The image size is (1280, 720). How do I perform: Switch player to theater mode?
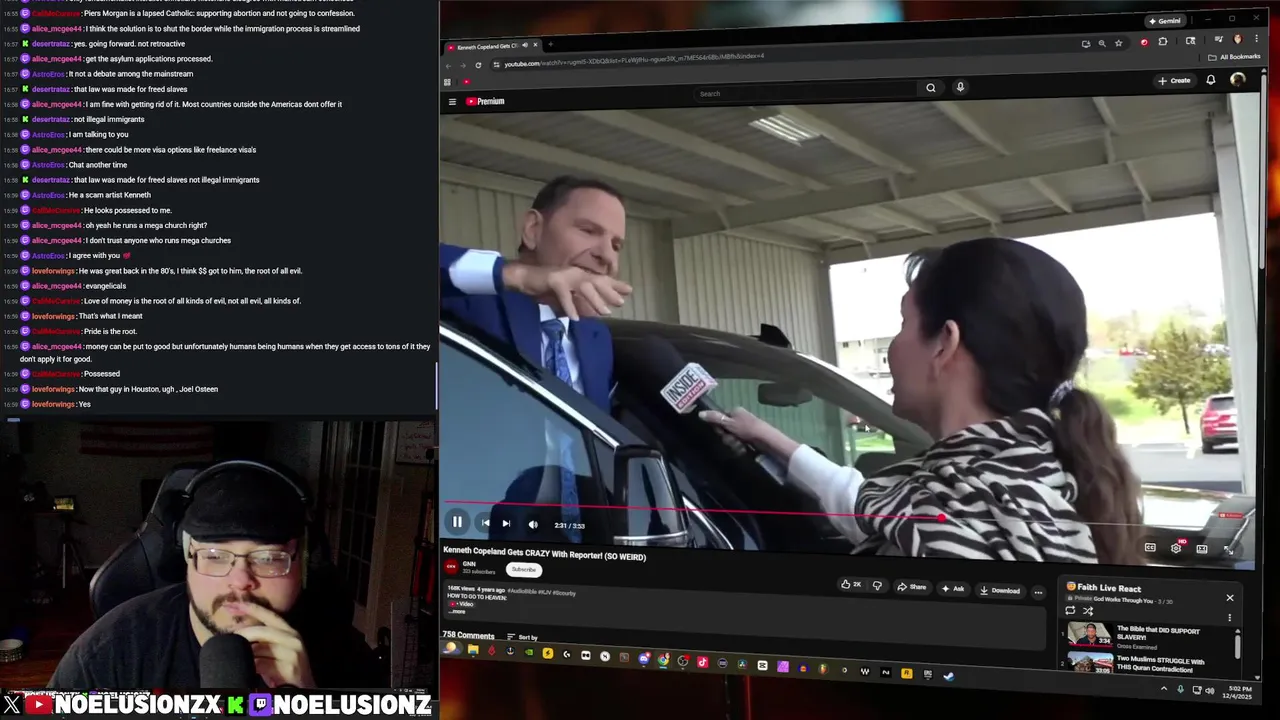1202,548
